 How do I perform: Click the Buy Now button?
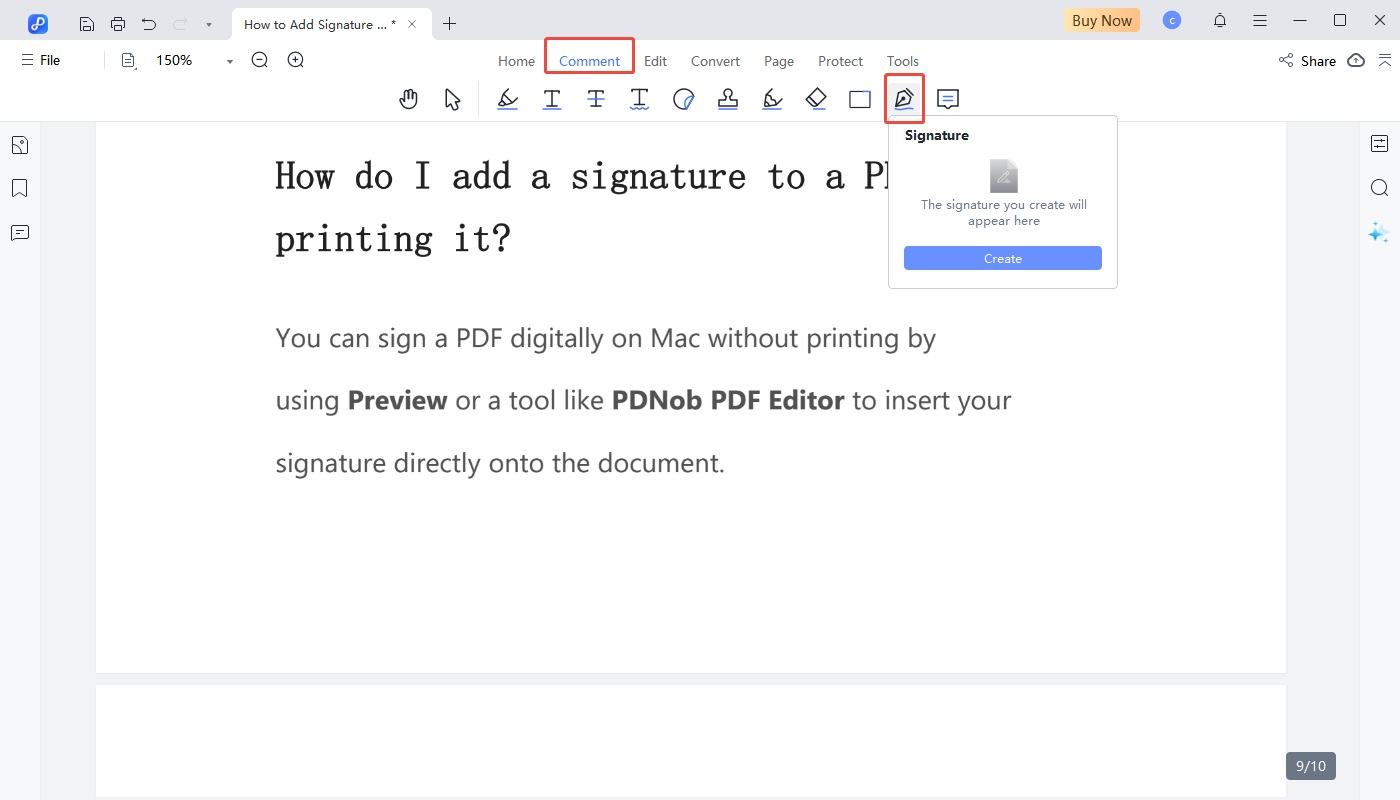(1101, 20)
